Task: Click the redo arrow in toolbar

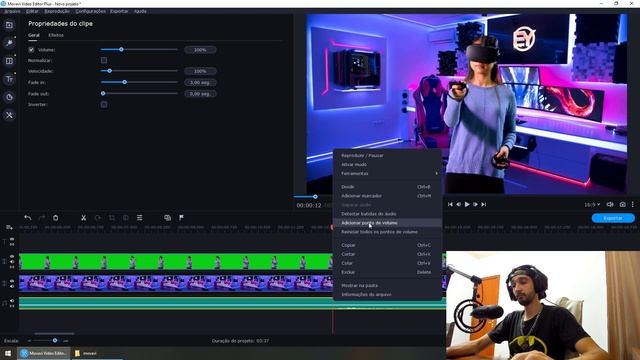Action: [41, 218]
